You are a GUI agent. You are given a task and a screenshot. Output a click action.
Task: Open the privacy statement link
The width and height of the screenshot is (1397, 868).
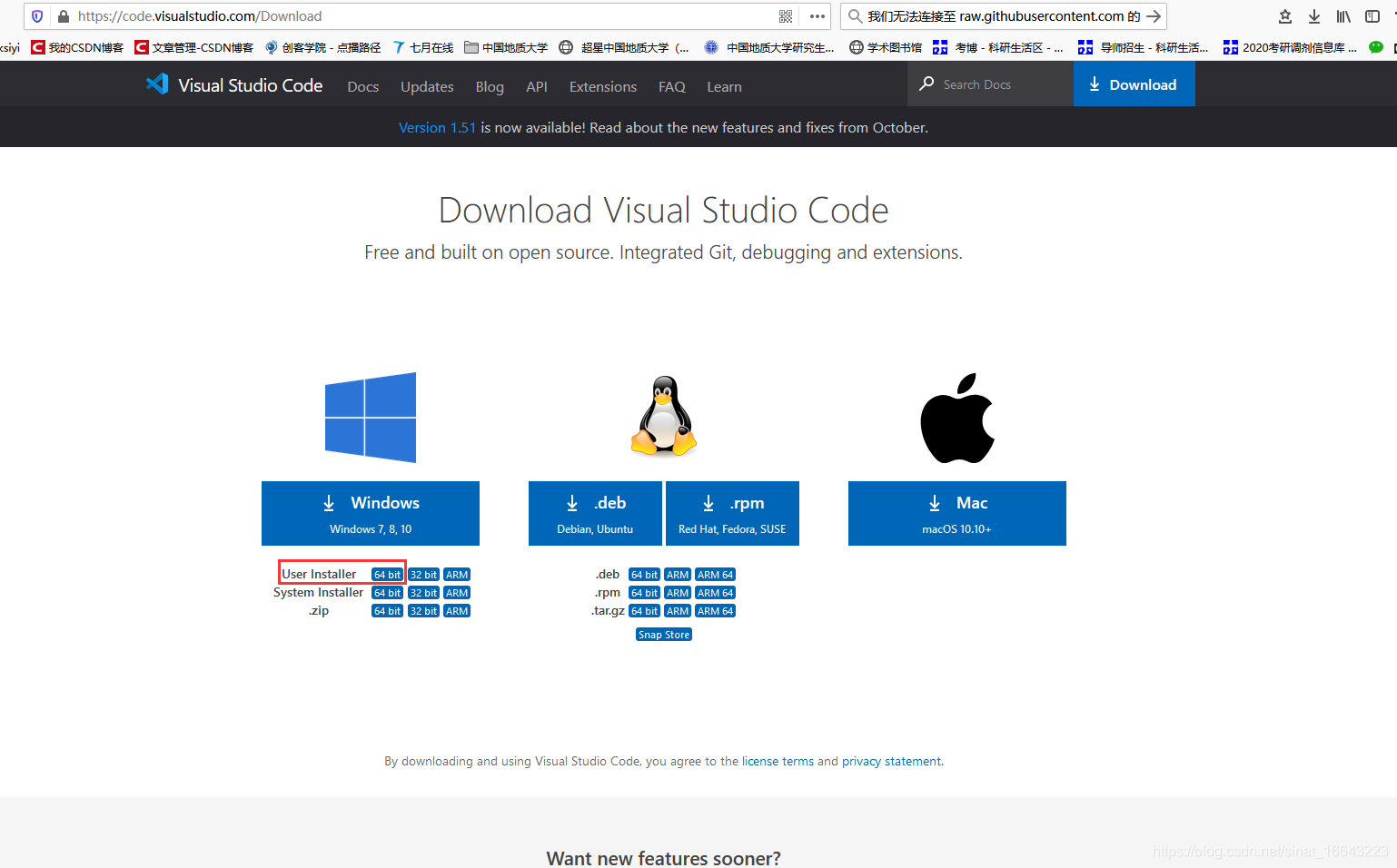891,761
